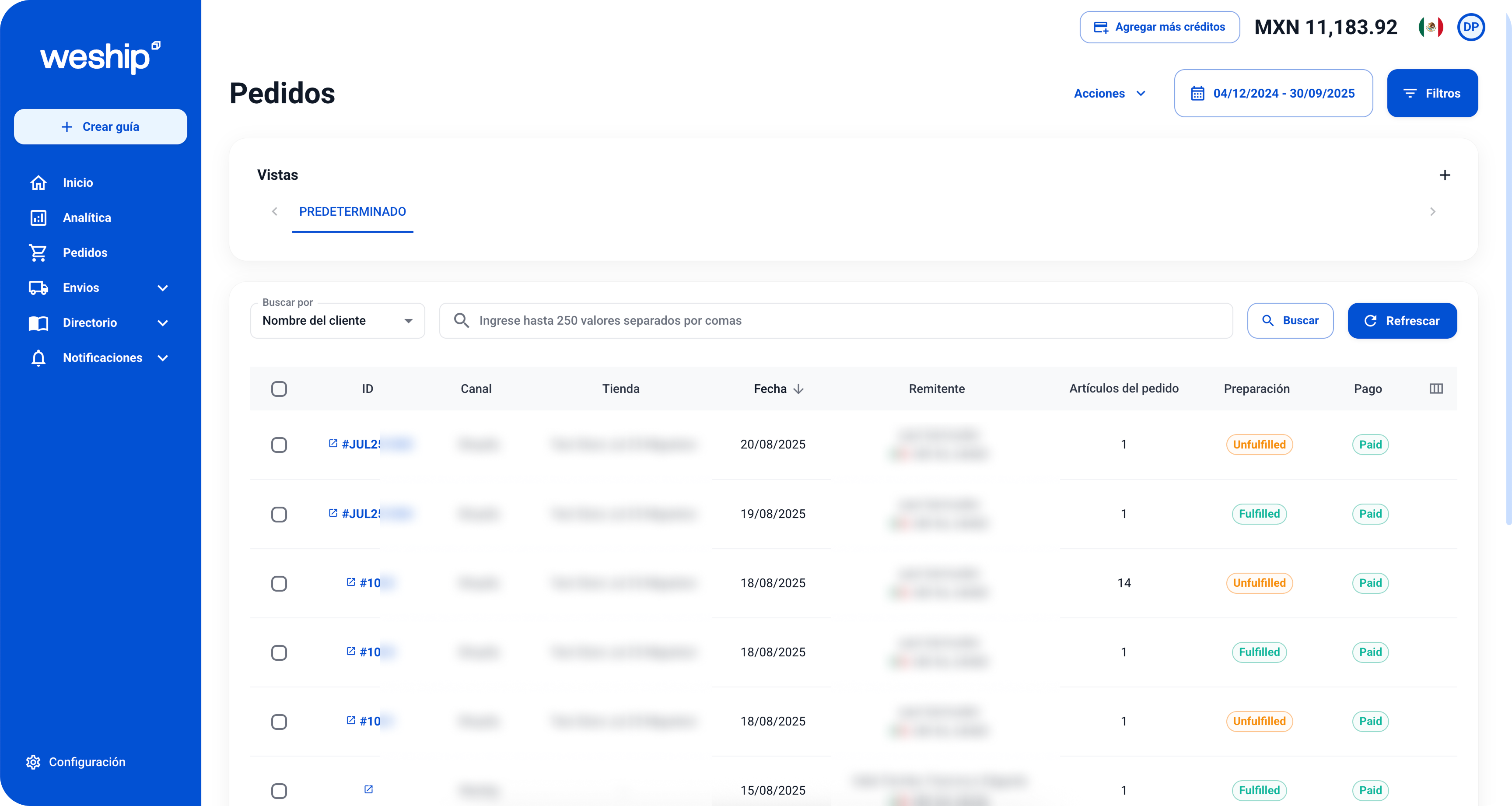Viewport: 1512px width, 806px height.
Task: Open the DP user avatar menu
Action: 1470,27
